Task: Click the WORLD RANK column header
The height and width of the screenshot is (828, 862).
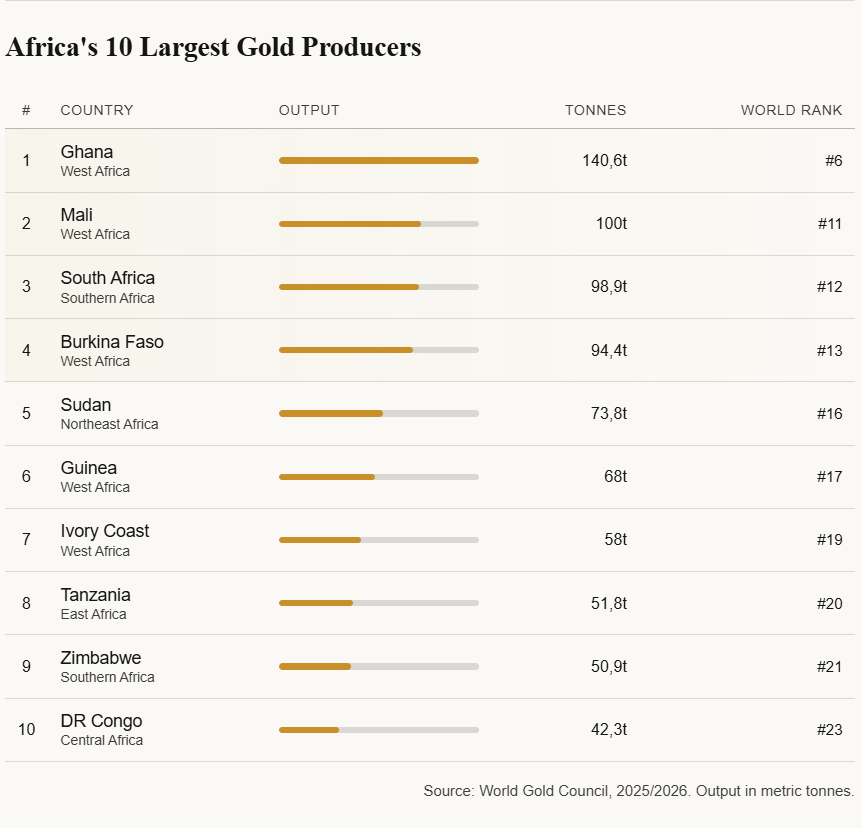Action: click(x=791, y=110)
